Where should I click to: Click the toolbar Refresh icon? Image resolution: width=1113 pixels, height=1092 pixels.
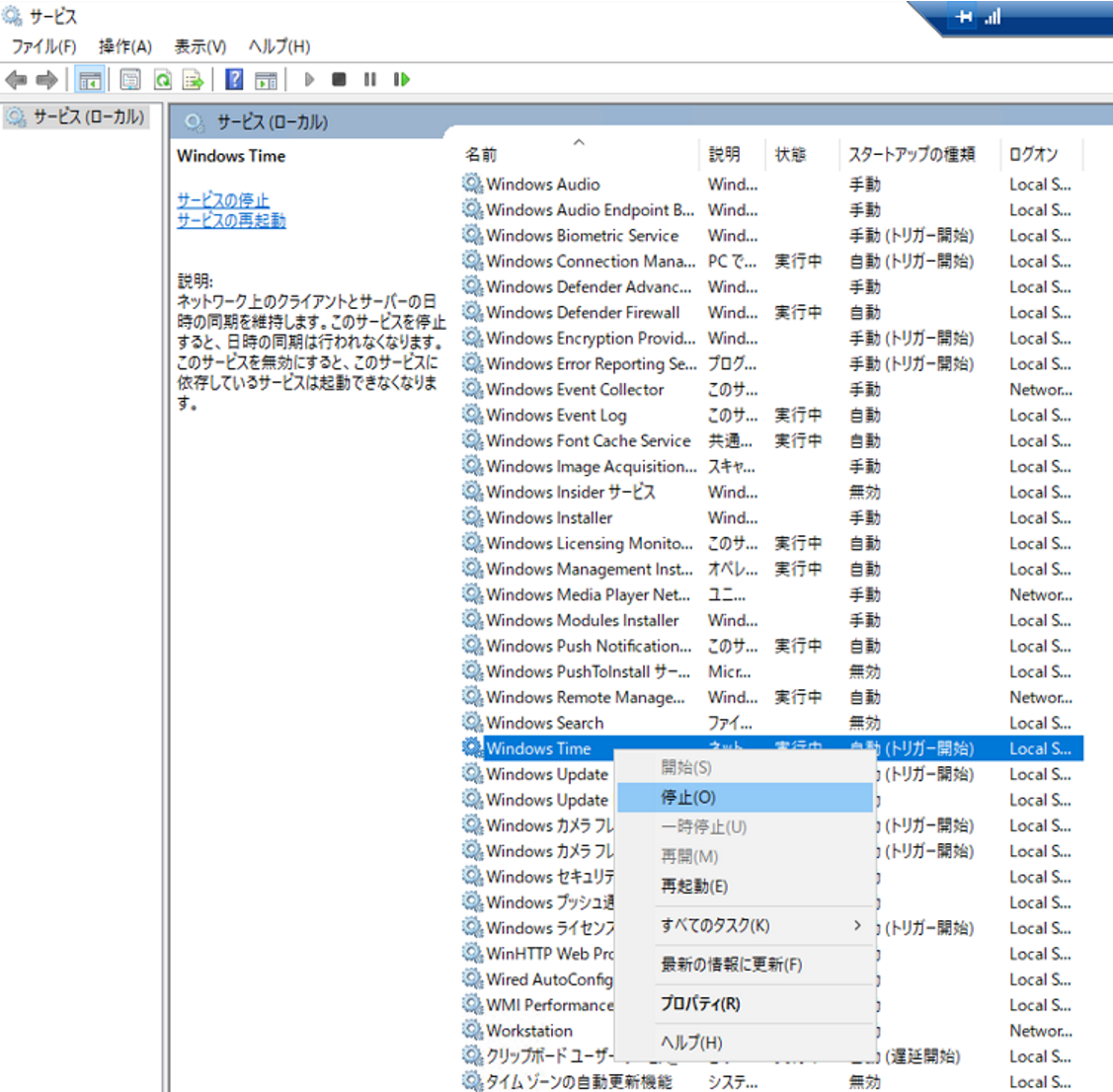[x=163, y=79]
